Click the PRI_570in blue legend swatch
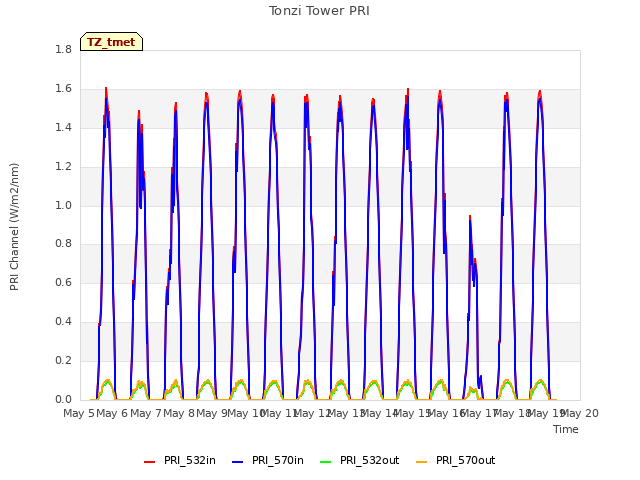Image resolution: width=640 pixels, height=480 pixels. tap(238, 462)
